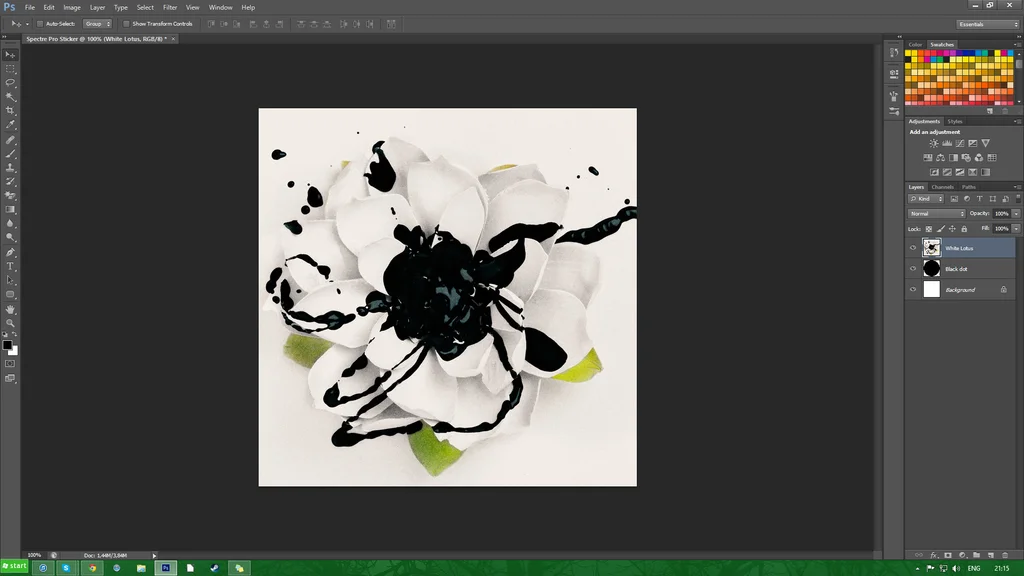Add a Curves adjustment
Screen dimensions: 1024x576
960,143
